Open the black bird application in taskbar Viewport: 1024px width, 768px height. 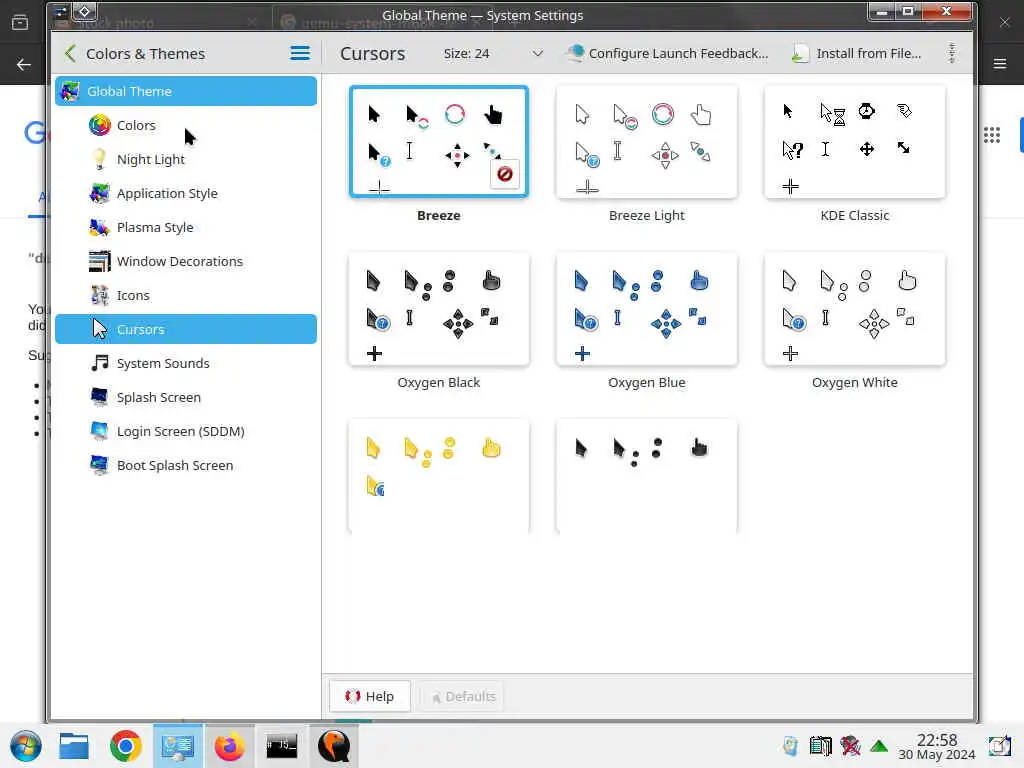[334, 746]
